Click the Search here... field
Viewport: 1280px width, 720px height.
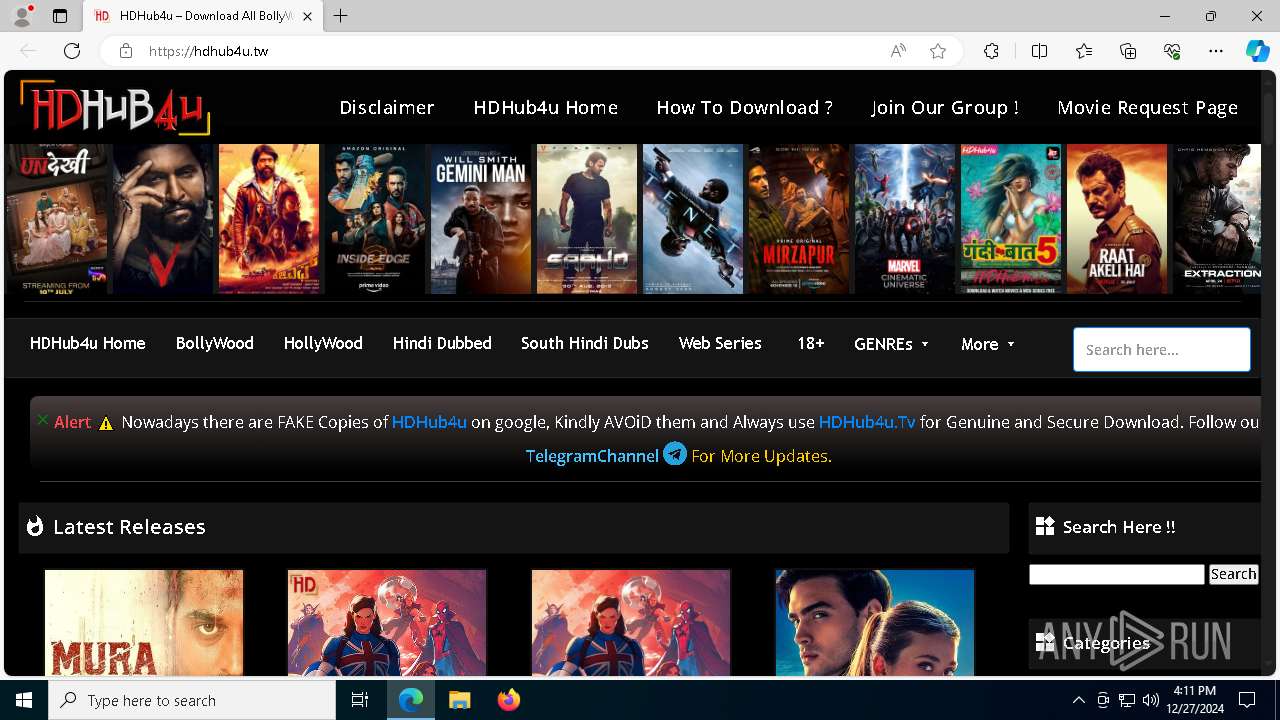coord(1162,350)
